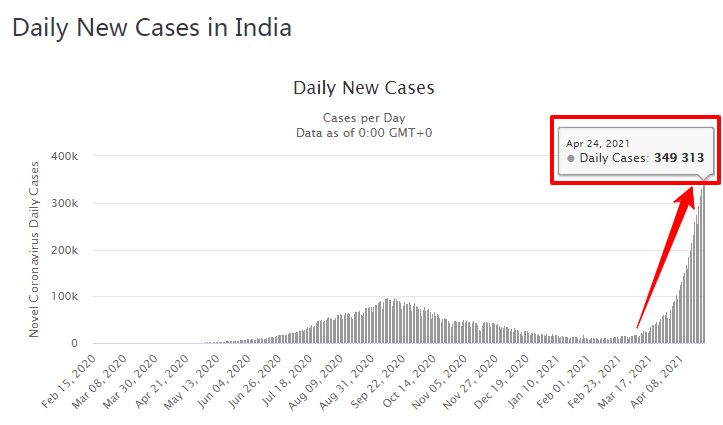Click the 'Daily New Cases' chart title
The image size is (723, 425).
363,88
